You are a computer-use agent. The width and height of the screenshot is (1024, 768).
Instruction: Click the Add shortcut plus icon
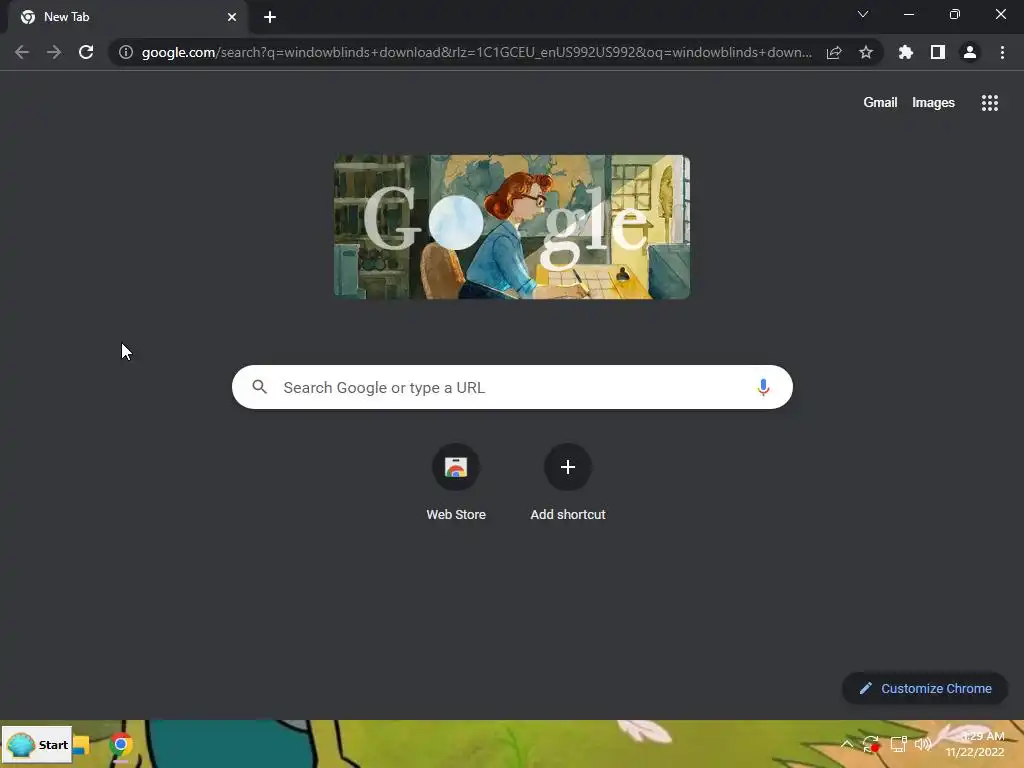(568, 467)
